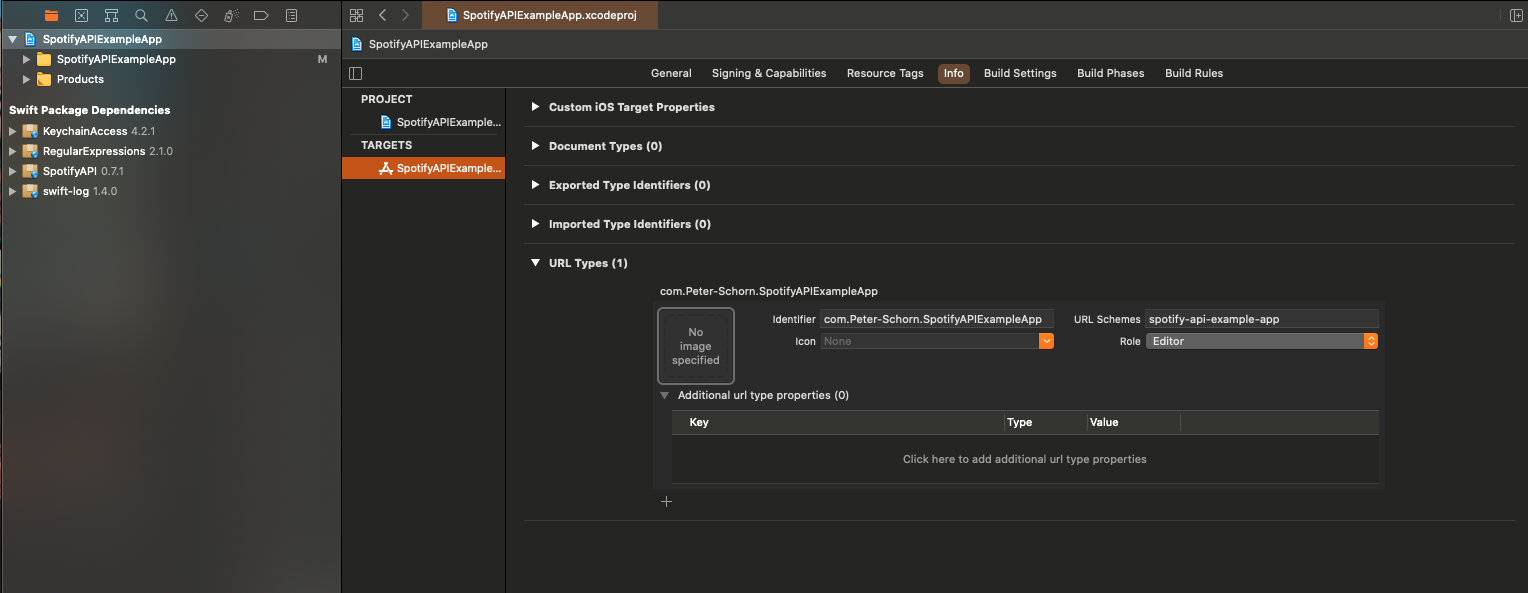Image resolution: width=1528 pixels, height=593 pixels.
Task: Collapse Additional url type properties
Action: 664,395
